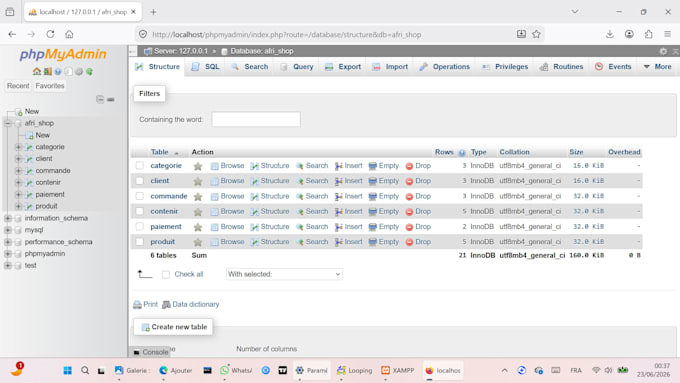Search within the produit table

(312, 242)
